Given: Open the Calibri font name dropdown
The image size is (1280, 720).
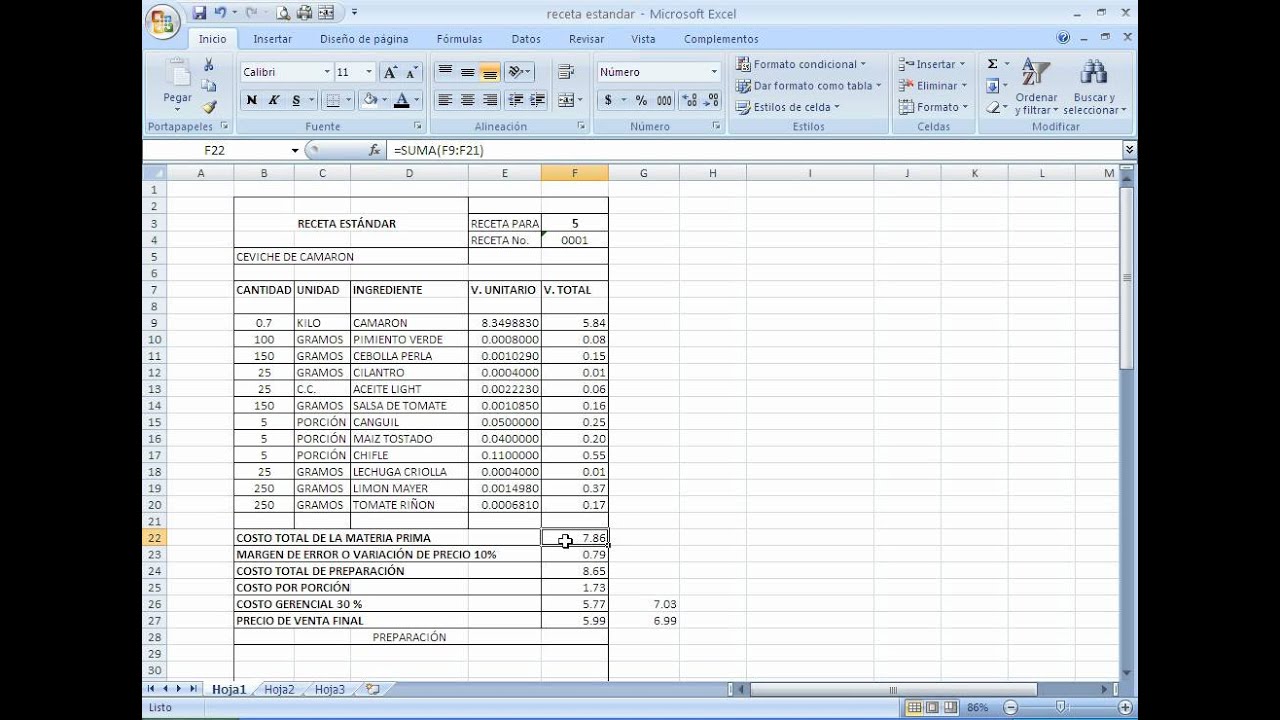Looking at the screenshot, I should coord(327,72).
